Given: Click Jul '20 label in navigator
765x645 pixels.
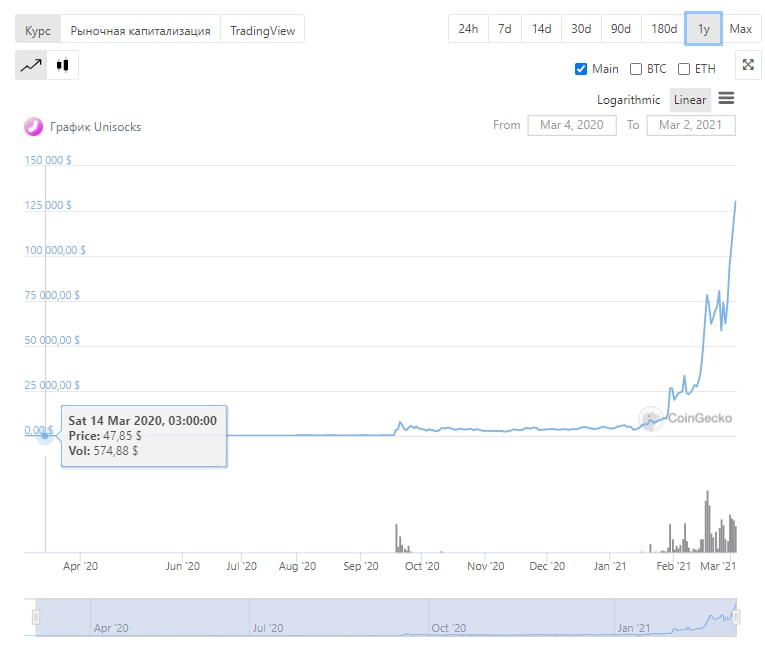Looking at the screenshot, I should click(x=268, y=628).
